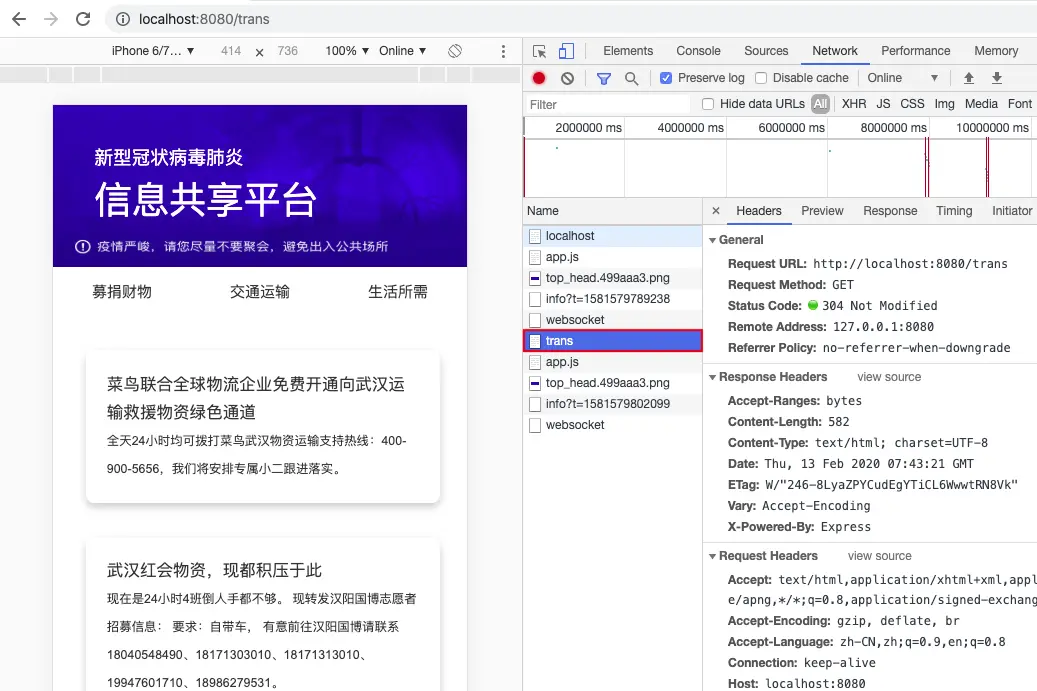
Task: Open the 菜鸟联合全球物流企业 news card
Action: [263, 427]
